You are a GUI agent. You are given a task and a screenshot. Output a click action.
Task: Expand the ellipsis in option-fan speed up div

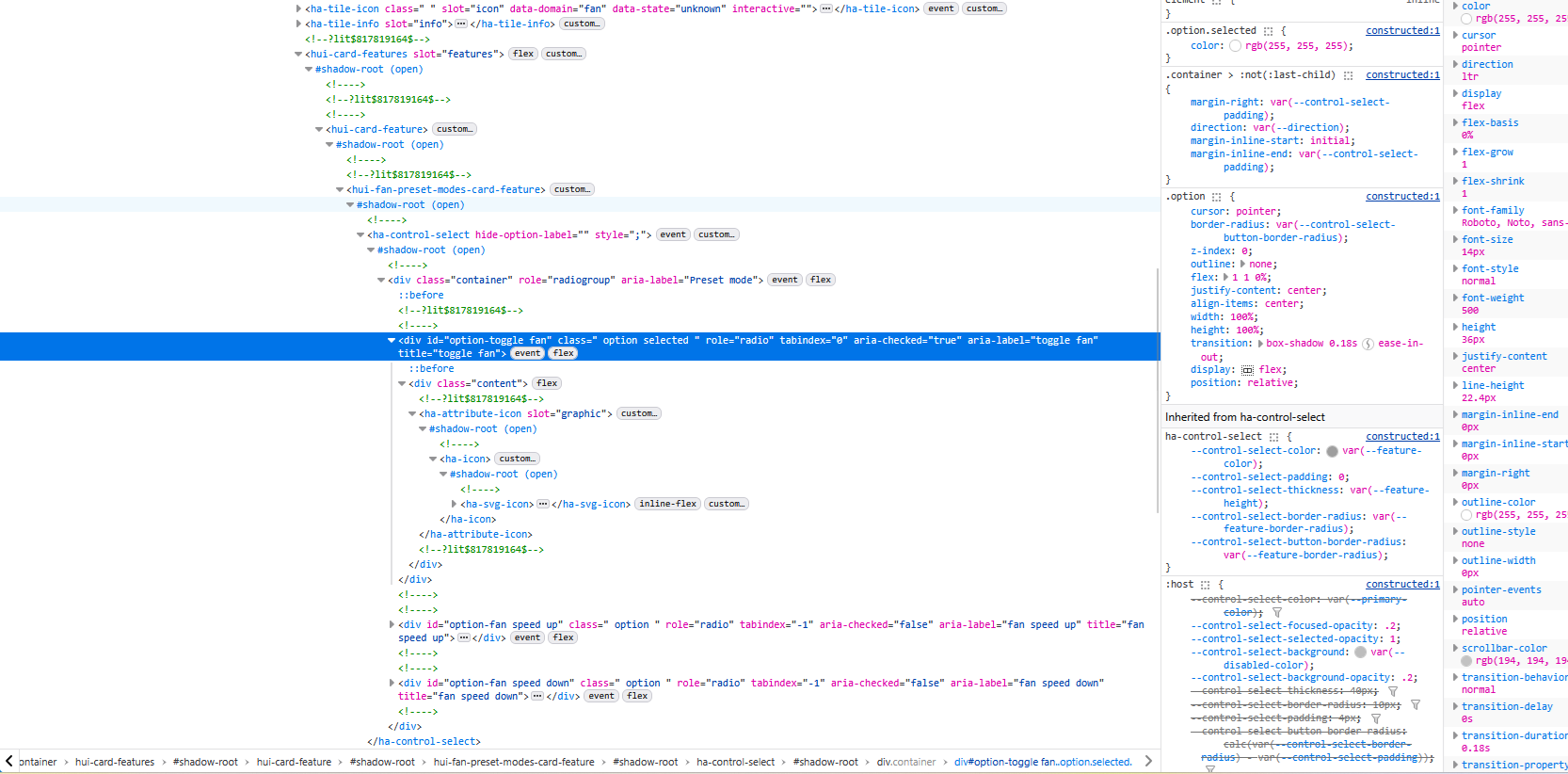click(x=464, y=637)
